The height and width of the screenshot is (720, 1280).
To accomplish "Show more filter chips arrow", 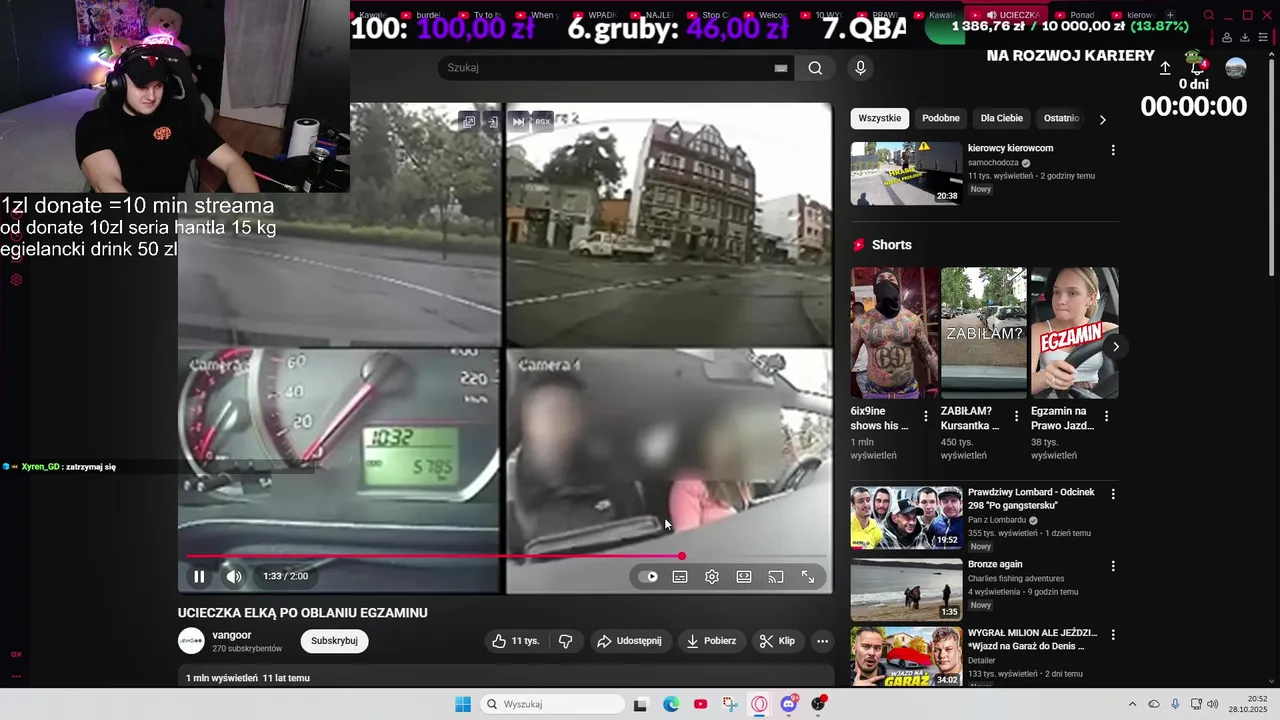I will click(1103, 119).
